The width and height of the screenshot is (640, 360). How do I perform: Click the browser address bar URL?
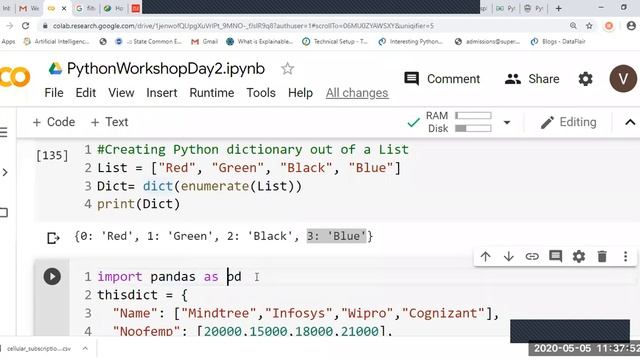pyautogui.click(x=243, y=26)
